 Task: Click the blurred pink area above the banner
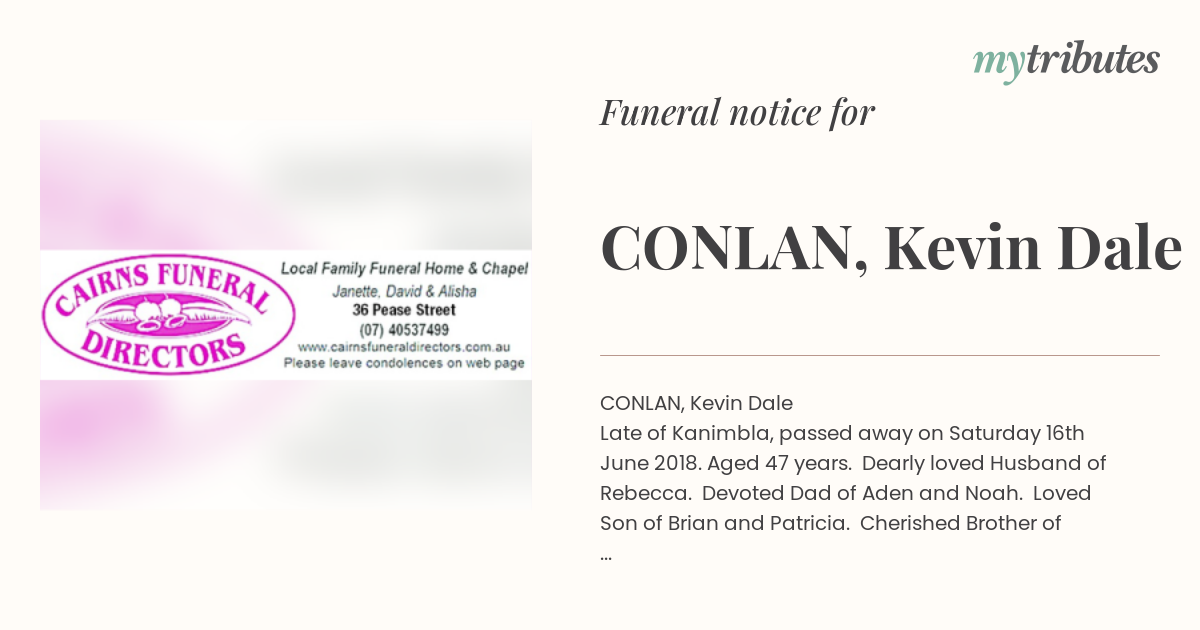[286, 185]
